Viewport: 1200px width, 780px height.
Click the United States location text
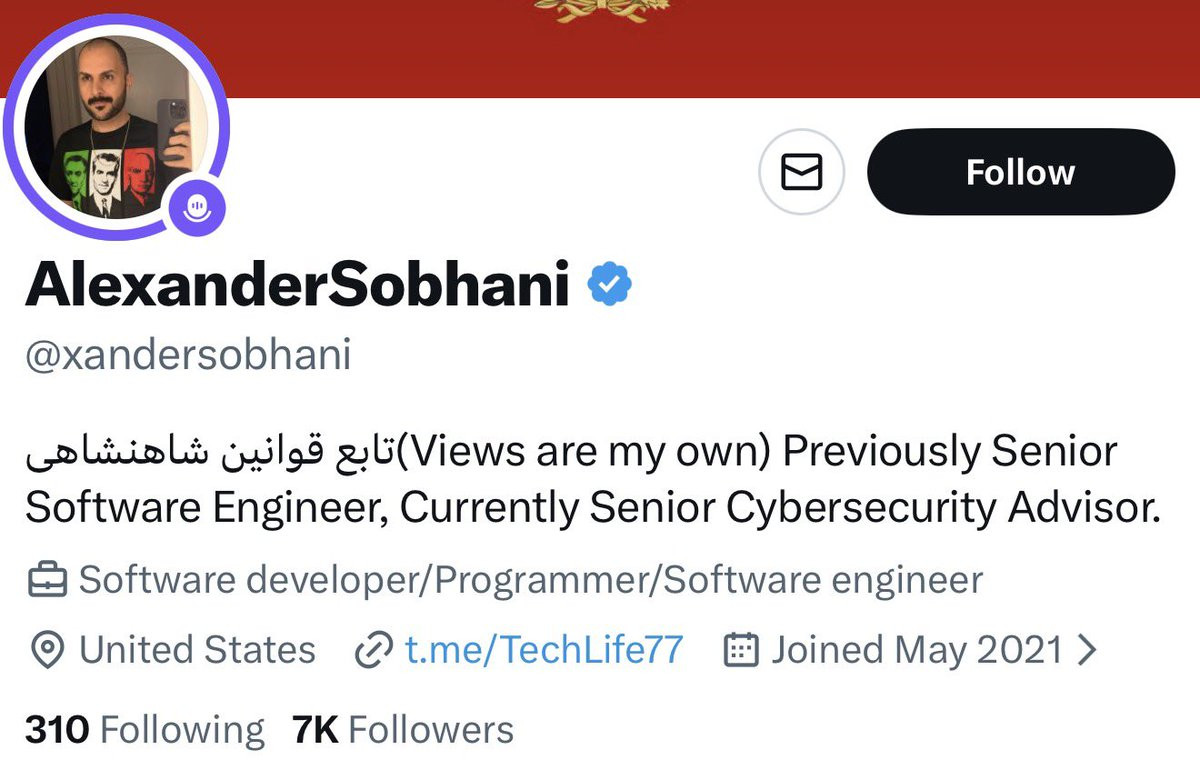coord(197,651)
